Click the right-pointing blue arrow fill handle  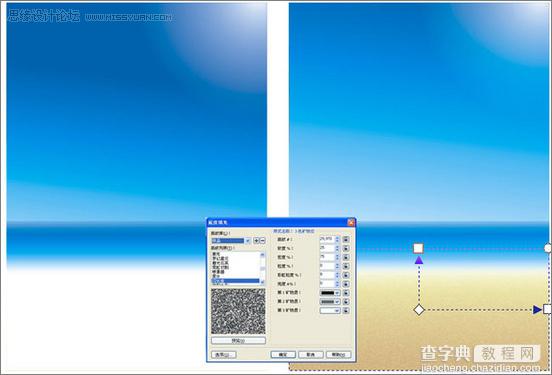pos(537,310)
